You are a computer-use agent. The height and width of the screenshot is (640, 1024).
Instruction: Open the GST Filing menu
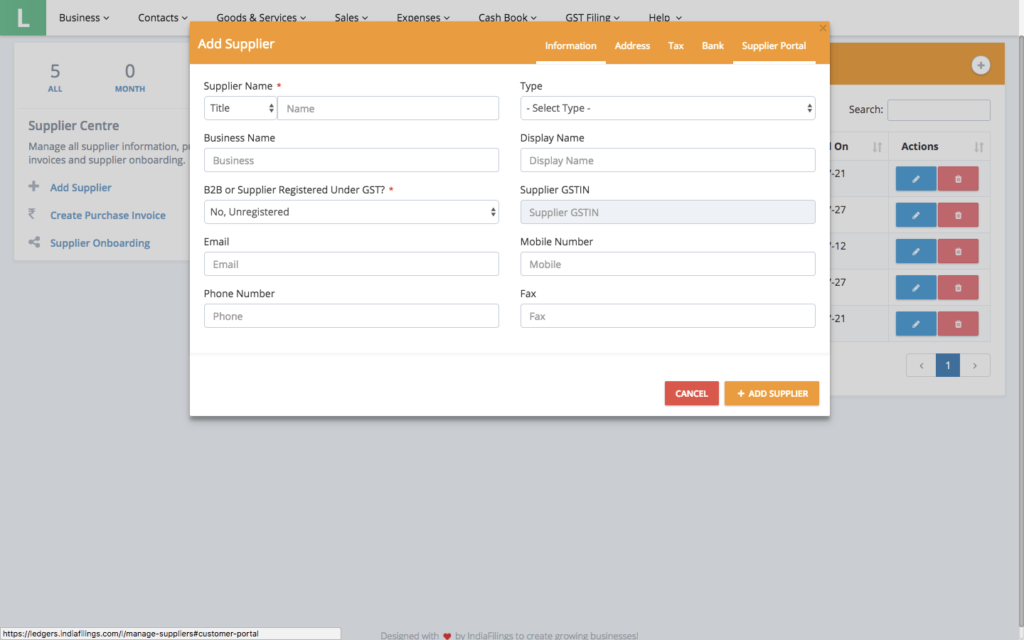592,17
